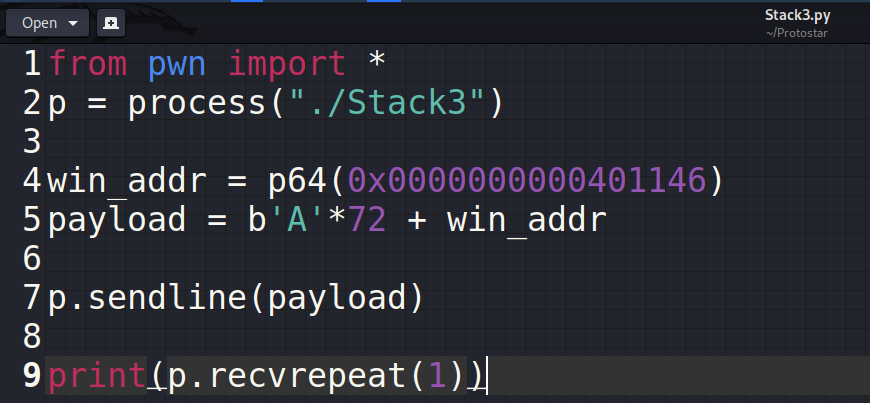Click the Stack3.py window title
Viewport: 870px width, 403px height.
797,16
